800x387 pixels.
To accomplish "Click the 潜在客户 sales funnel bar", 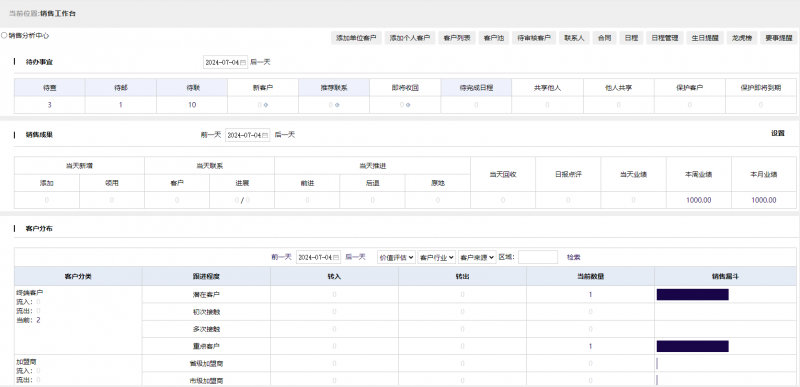I will click(x=692, y=294).
